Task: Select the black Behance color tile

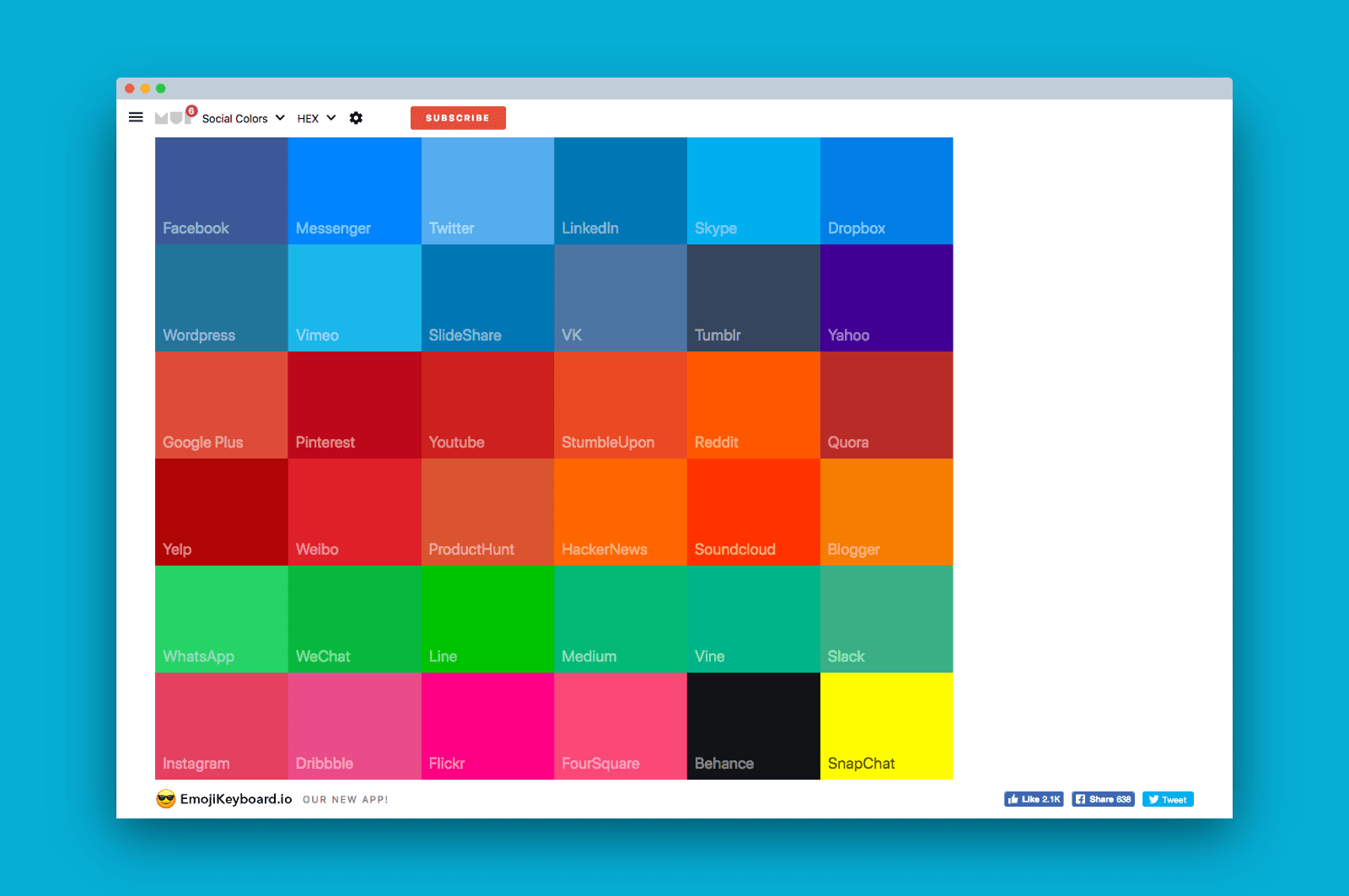Action: click(753, 726)
